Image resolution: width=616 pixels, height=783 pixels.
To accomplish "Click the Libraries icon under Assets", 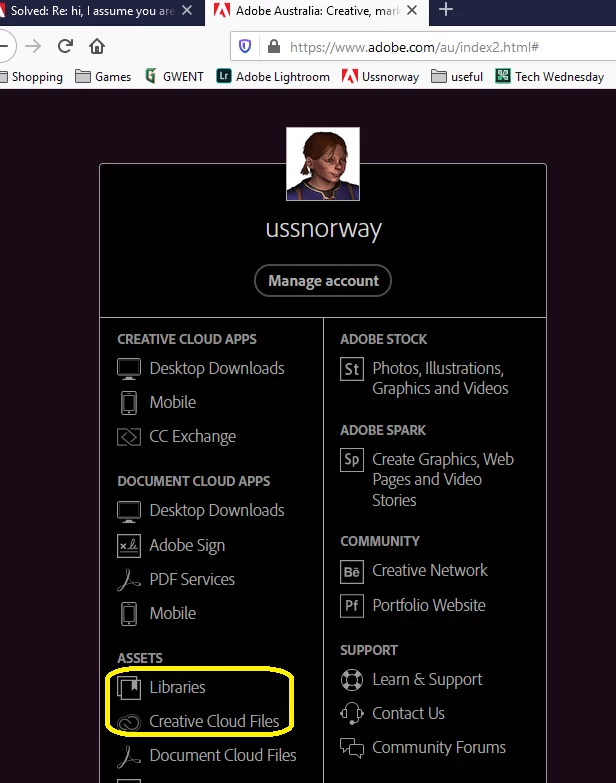I will point(129,688).
